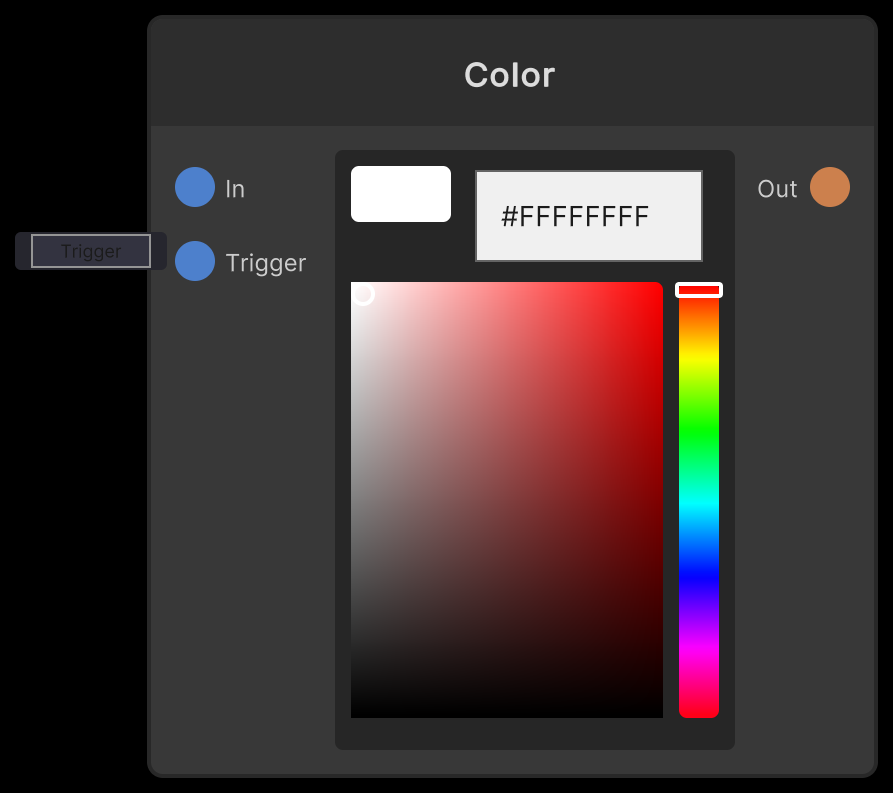The image size is (893, 793).
Task: Click the blue Trigger port circle
Action: [x=195, y=261]
